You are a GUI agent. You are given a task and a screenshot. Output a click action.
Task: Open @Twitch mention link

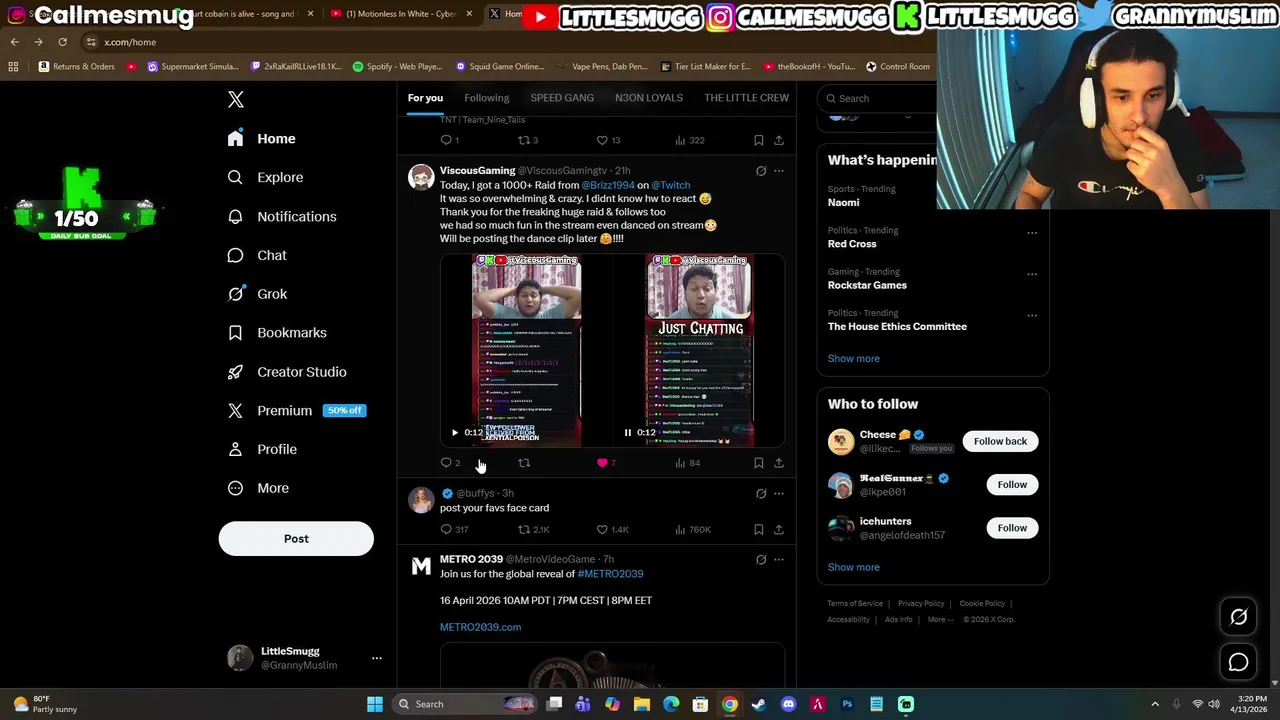point(671,185)
